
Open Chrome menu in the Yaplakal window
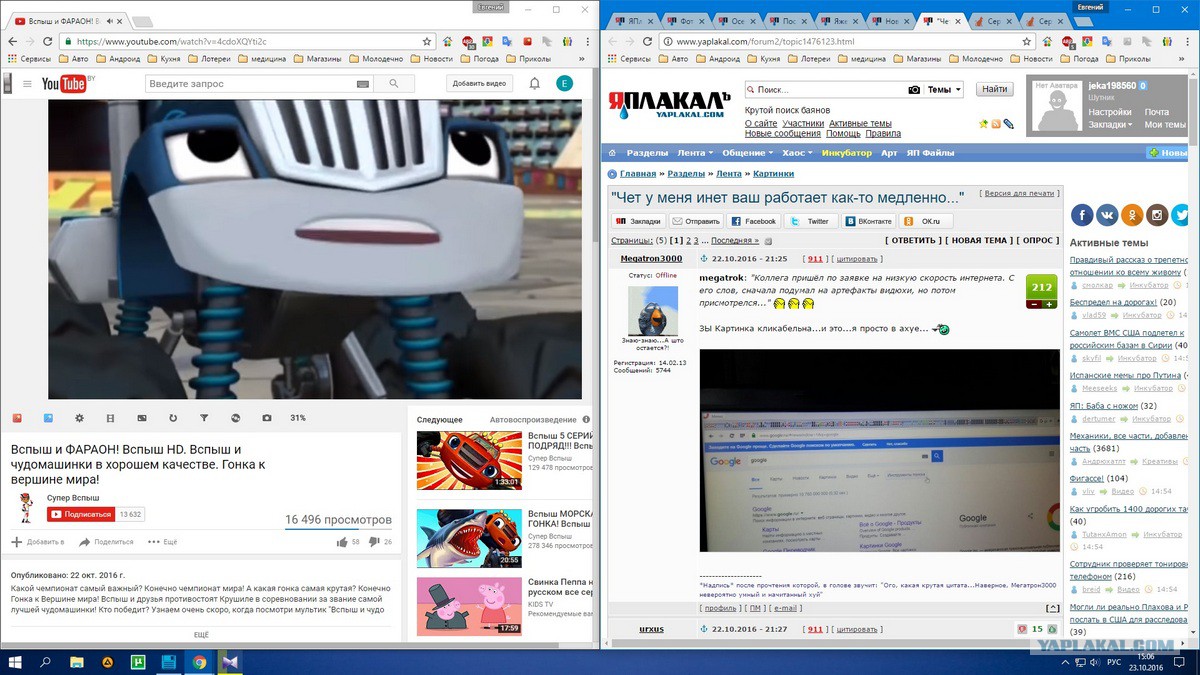[x=1185, y=41]
